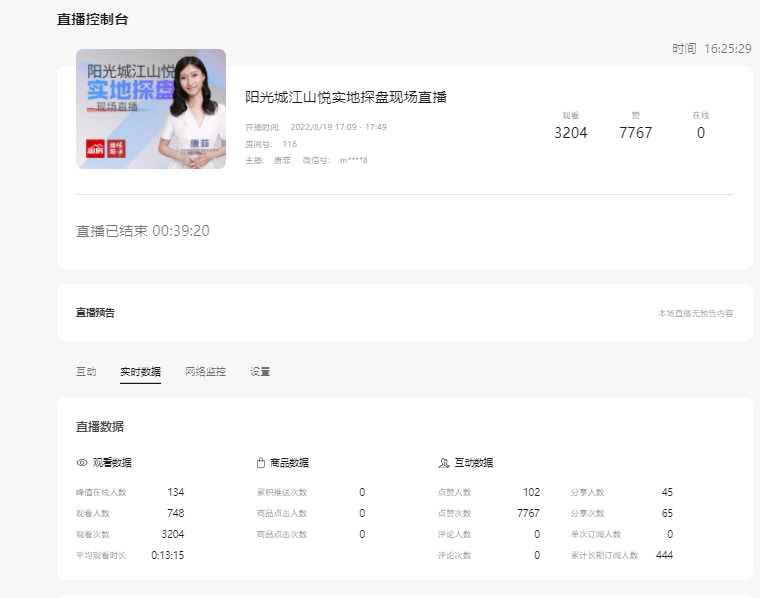This screenshot has height=598, width=760.
Task: Click the user icon beside 互动数据
Action: [443, 463]
